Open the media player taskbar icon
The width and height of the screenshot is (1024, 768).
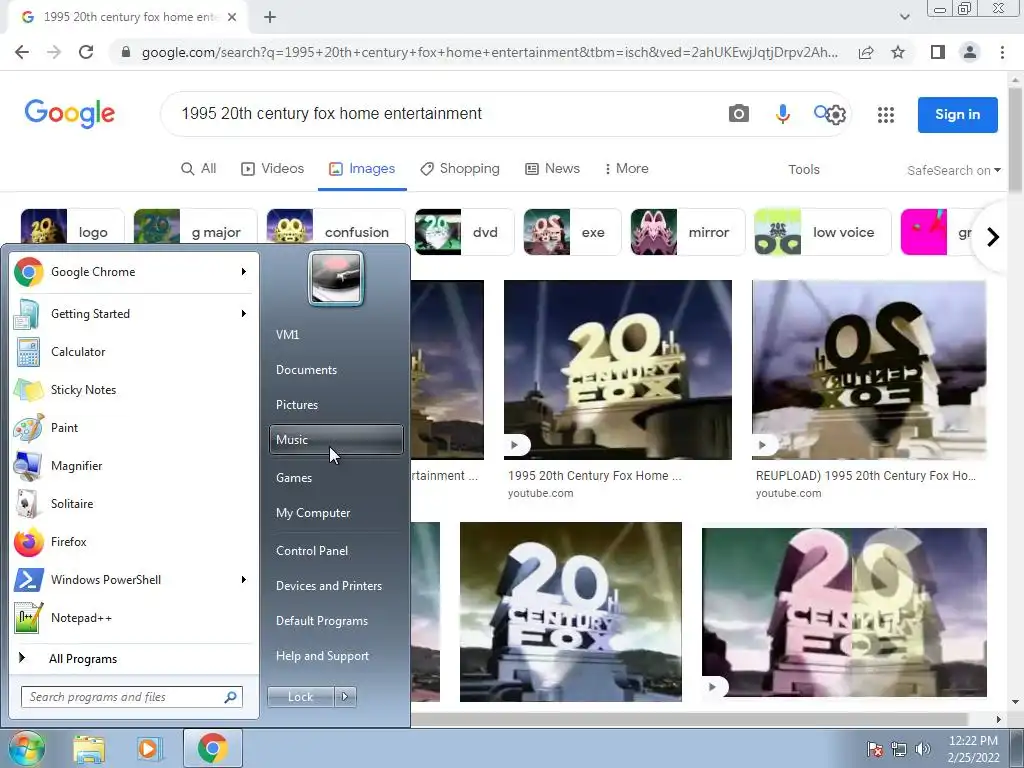coord(149,749)
